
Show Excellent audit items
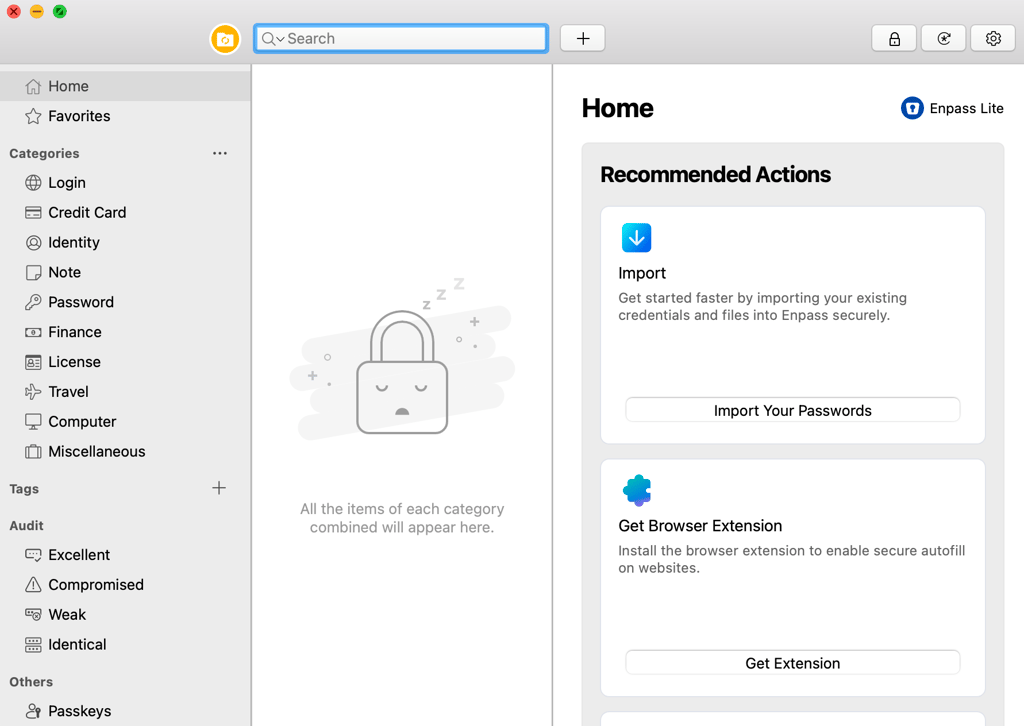coord(125,555)
